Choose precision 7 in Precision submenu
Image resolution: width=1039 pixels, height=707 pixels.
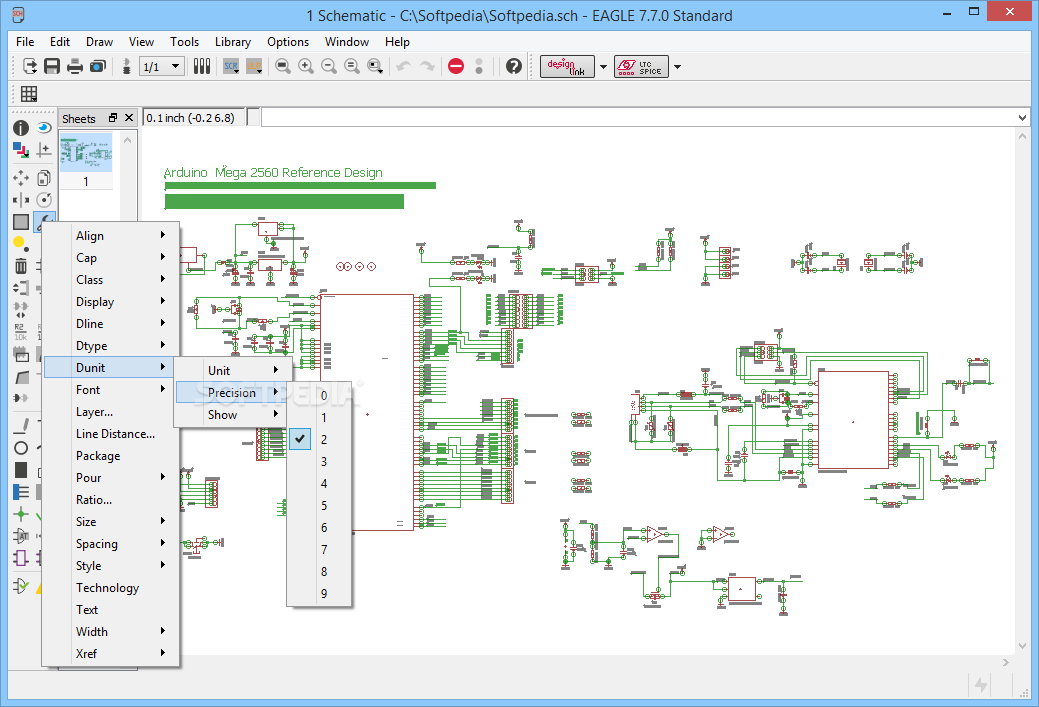319,549
